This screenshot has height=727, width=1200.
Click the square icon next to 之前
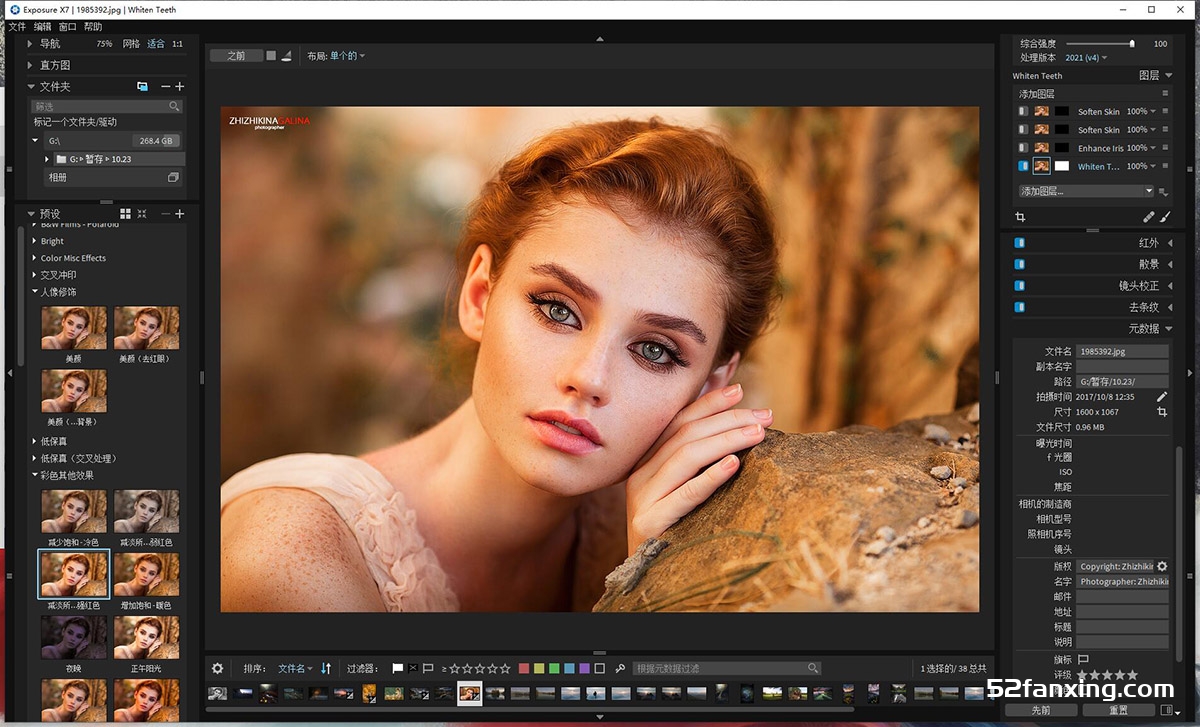(271, 56)
